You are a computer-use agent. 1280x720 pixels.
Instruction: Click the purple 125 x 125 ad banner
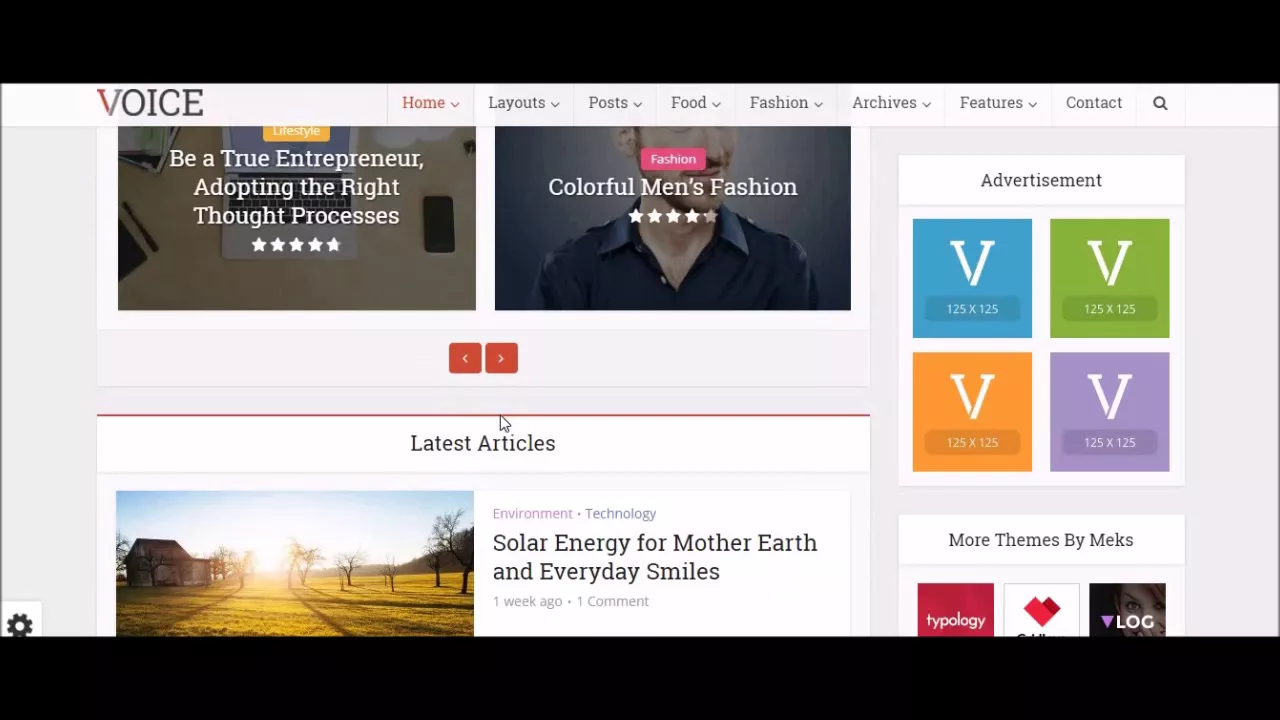(x=1109, y=412)
